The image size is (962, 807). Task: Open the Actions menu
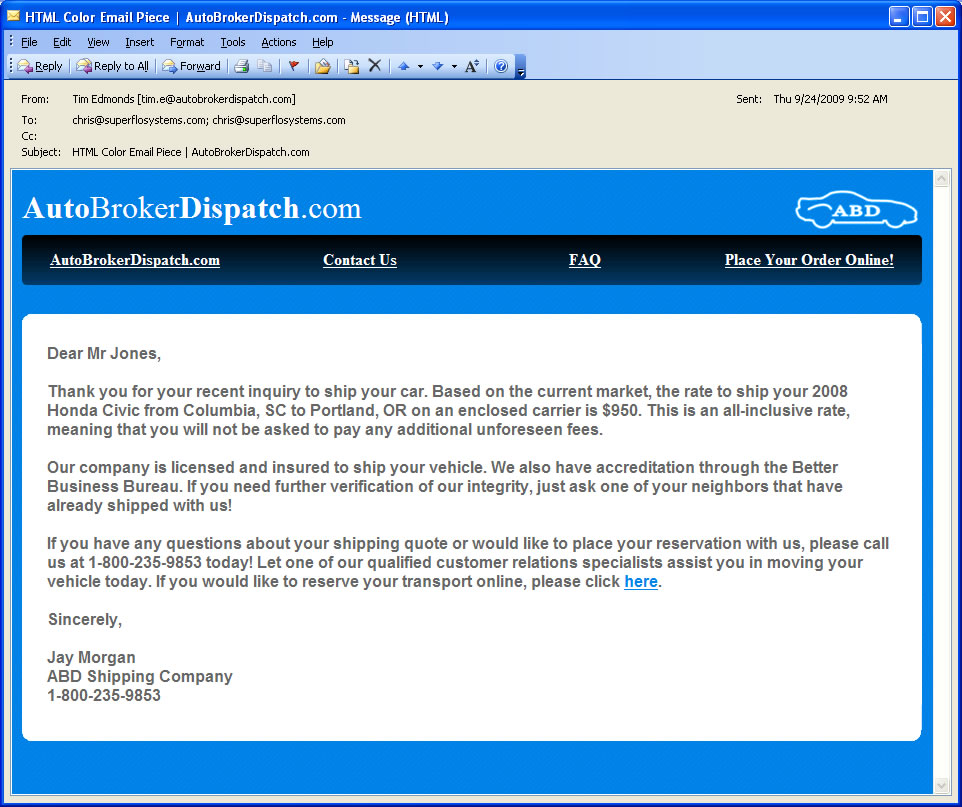[x=279, y=42]
